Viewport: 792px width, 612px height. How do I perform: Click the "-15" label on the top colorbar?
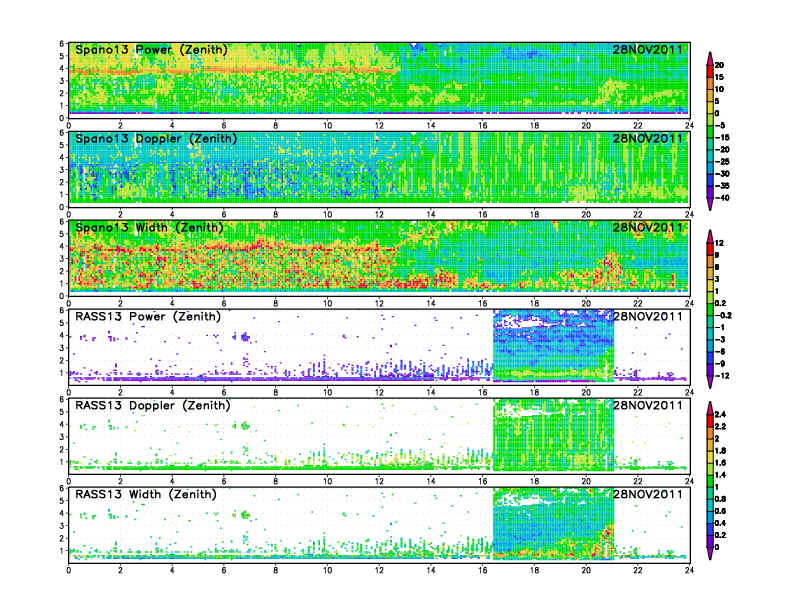[x=722, y=137]
